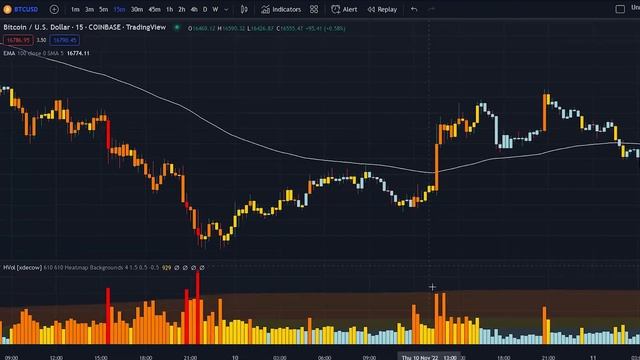
Task: Open the indicator templates grid icon
Action: tap(314, 9)
